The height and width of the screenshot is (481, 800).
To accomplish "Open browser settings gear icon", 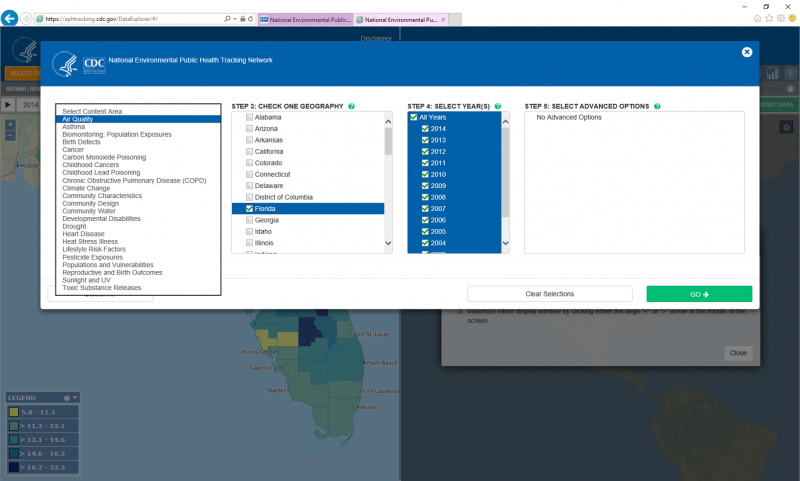I will (x=781, y=18).
